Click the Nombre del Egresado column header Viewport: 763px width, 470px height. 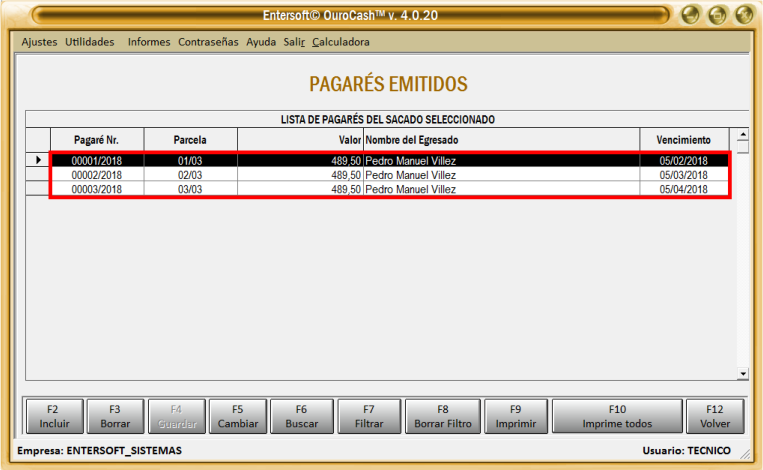[501, 140]
